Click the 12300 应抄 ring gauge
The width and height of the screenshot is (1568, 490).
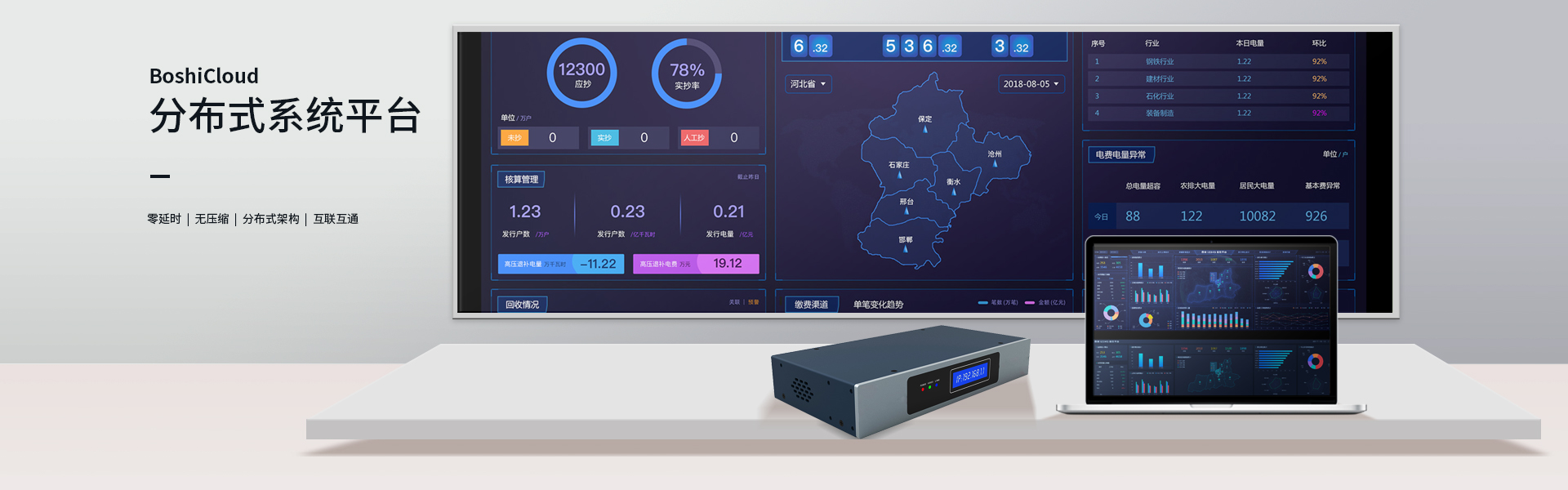(x=581, y=73)
